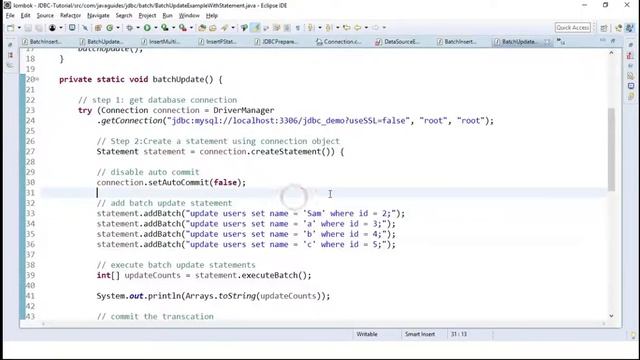
Task: Open the Navigate menu
Action: pyautogui.click(x=98, y=16)
